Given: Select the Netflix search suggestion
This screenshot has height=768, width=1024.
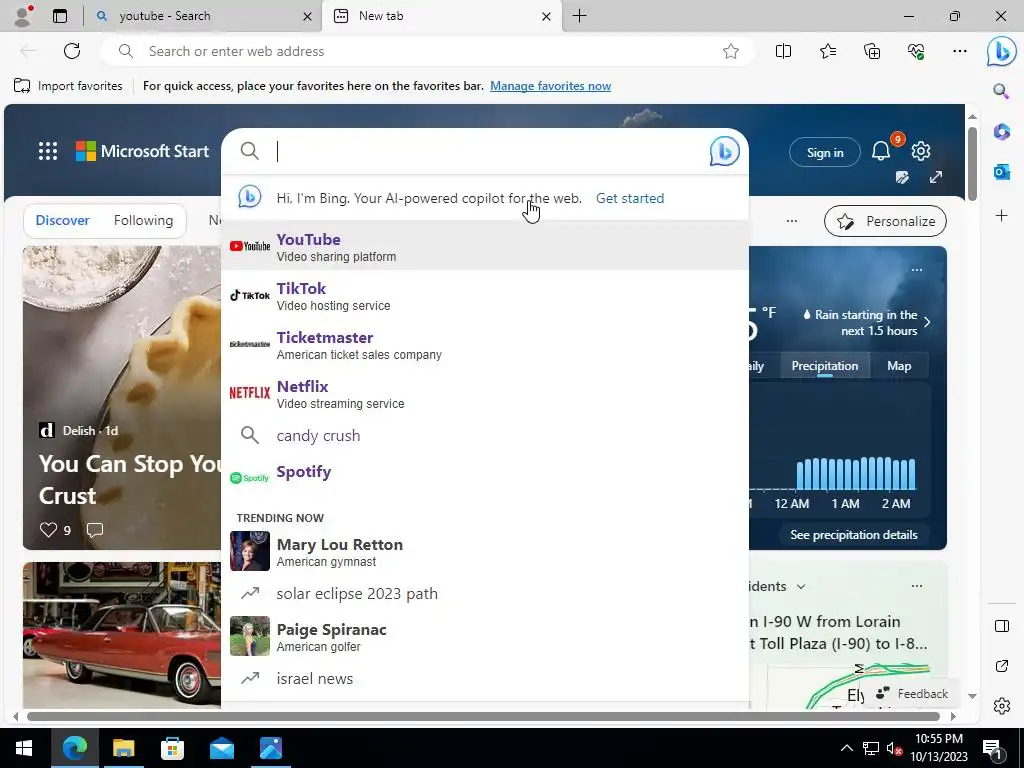Looking at the screenshot, I should pos(485,392).
